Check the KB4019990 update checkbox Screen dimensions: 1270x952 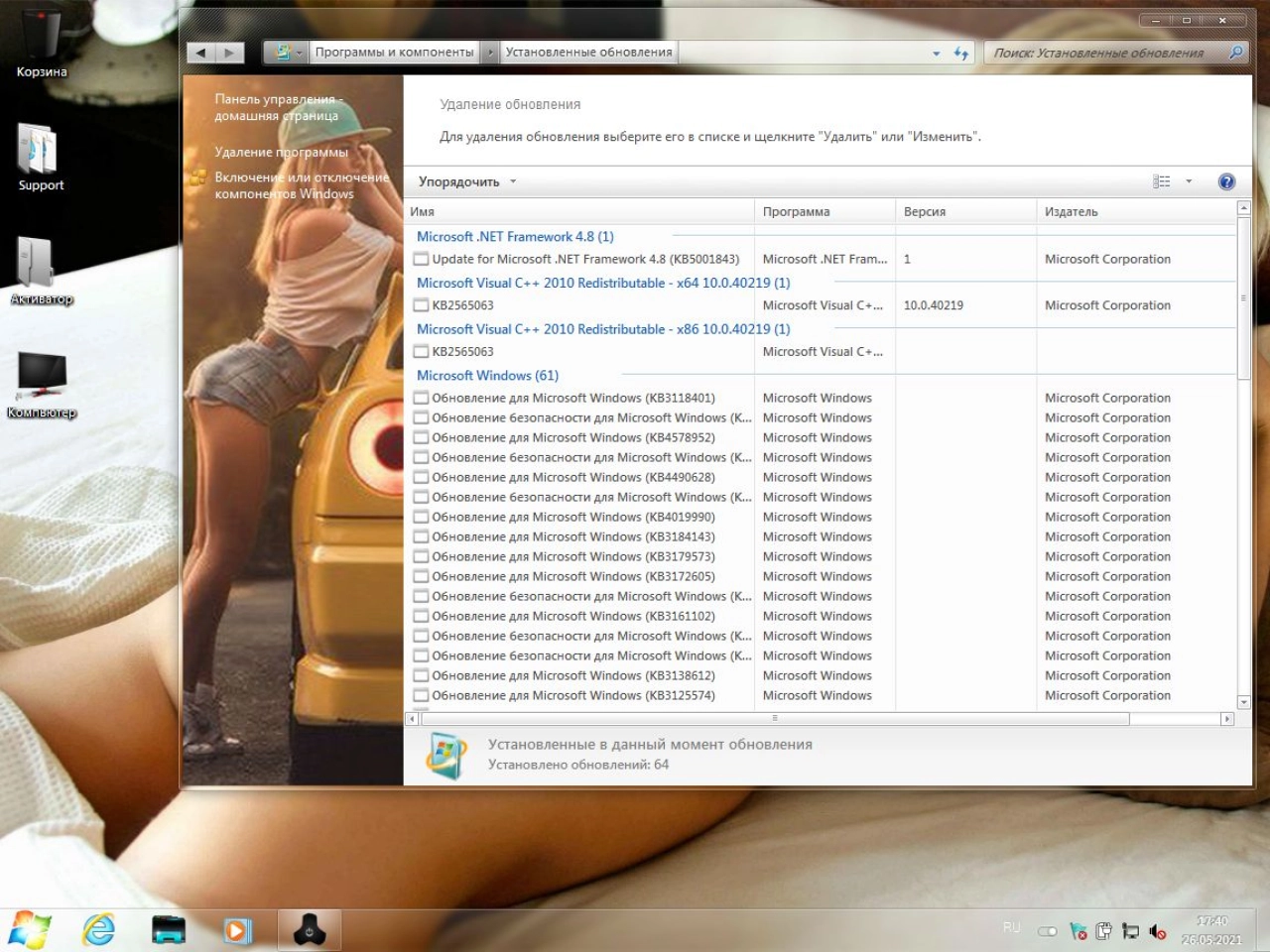(421, 518)
